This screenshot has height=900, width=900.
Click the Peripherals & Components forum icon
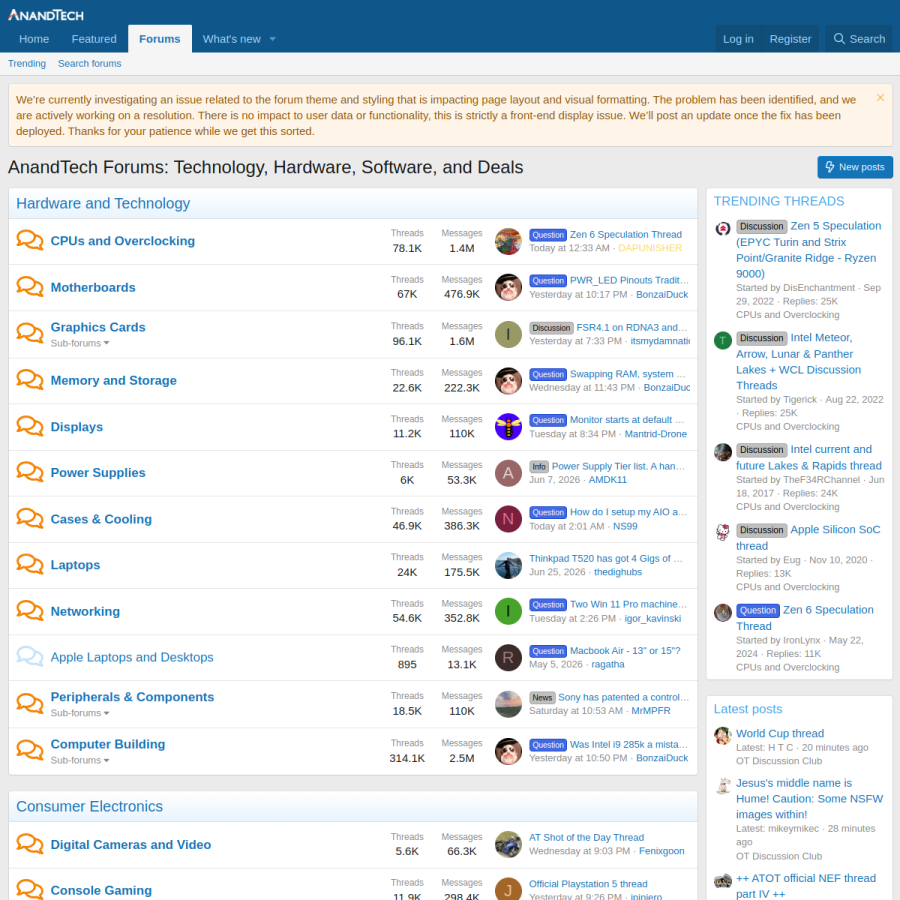coord(30,704)
